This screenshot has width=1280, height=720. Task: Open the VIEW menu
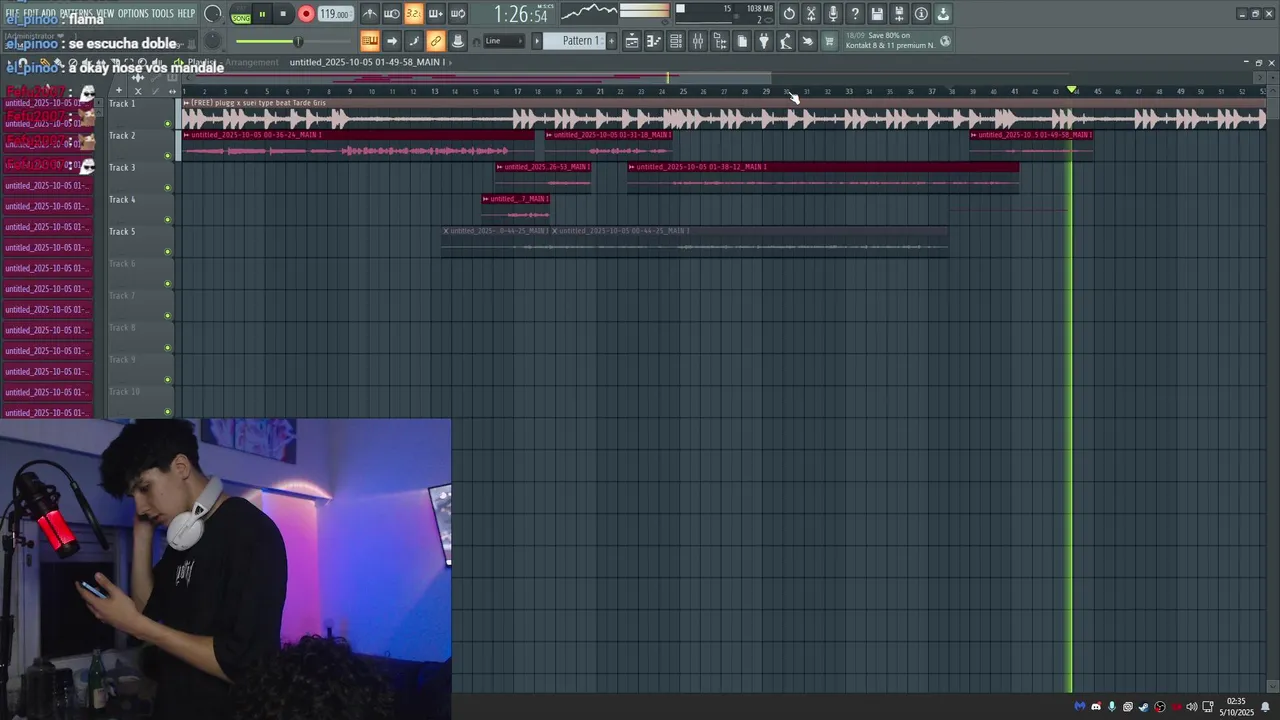pyautogui.click(x=105, y=13)
